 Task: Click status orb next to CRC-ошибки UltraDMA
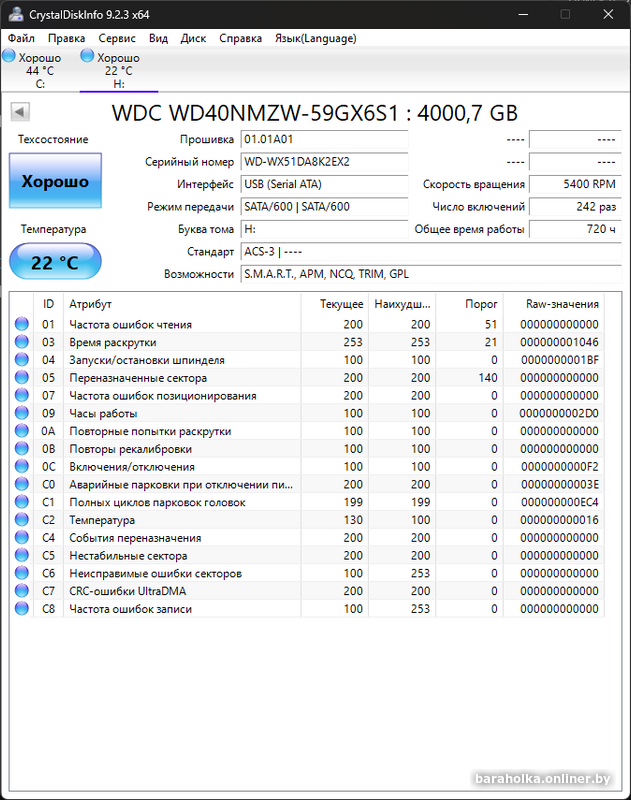click(x=22, y=591)
